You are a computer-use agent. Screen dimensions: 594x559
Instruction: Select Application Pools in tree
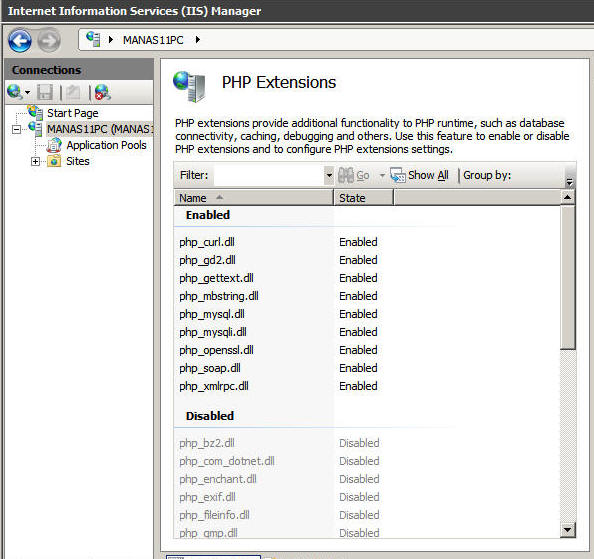pyautogui.click(x=106, y=145)
